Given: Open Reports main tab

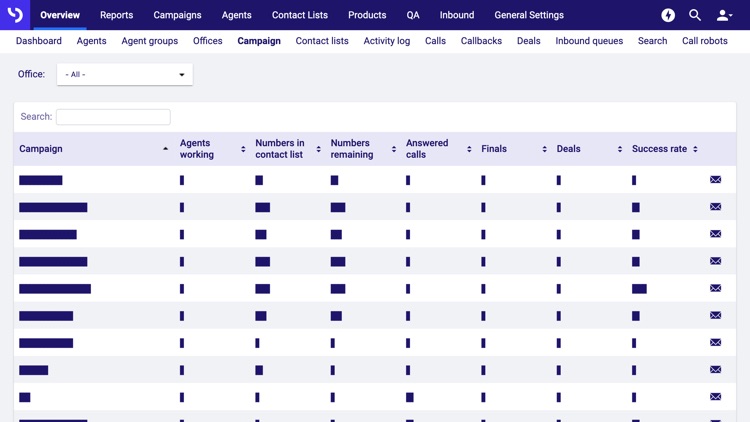Looking at the screenshot, I should point(116,15).
